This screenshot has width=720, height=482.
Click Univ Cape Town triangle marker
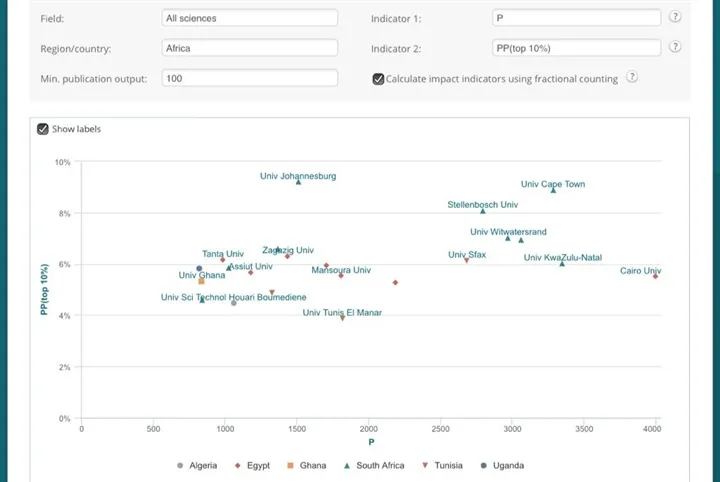pyautogui.click(x=553, y=190)
